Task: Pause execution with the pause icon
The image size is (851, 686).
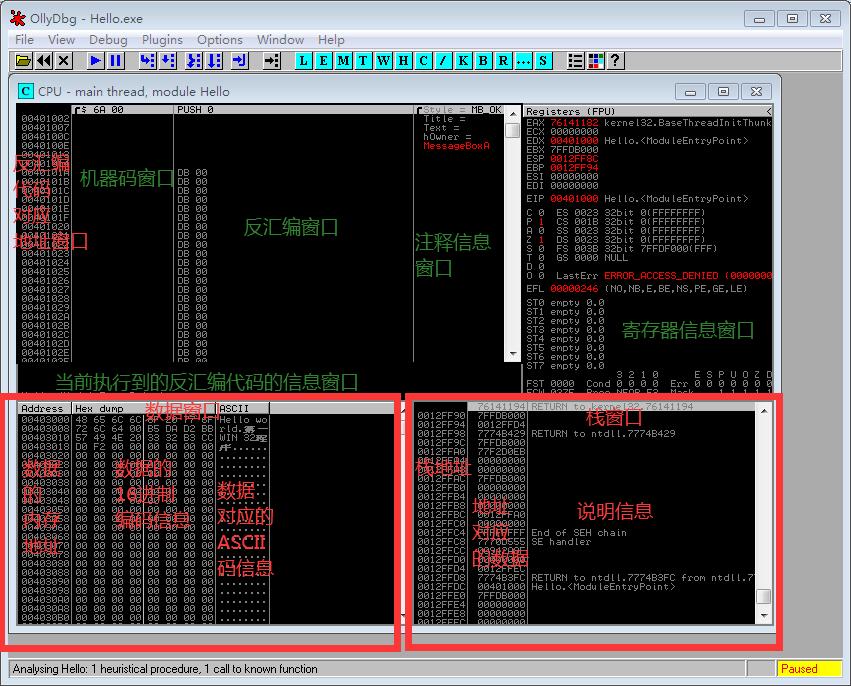Action: click(x=116, y=60)
